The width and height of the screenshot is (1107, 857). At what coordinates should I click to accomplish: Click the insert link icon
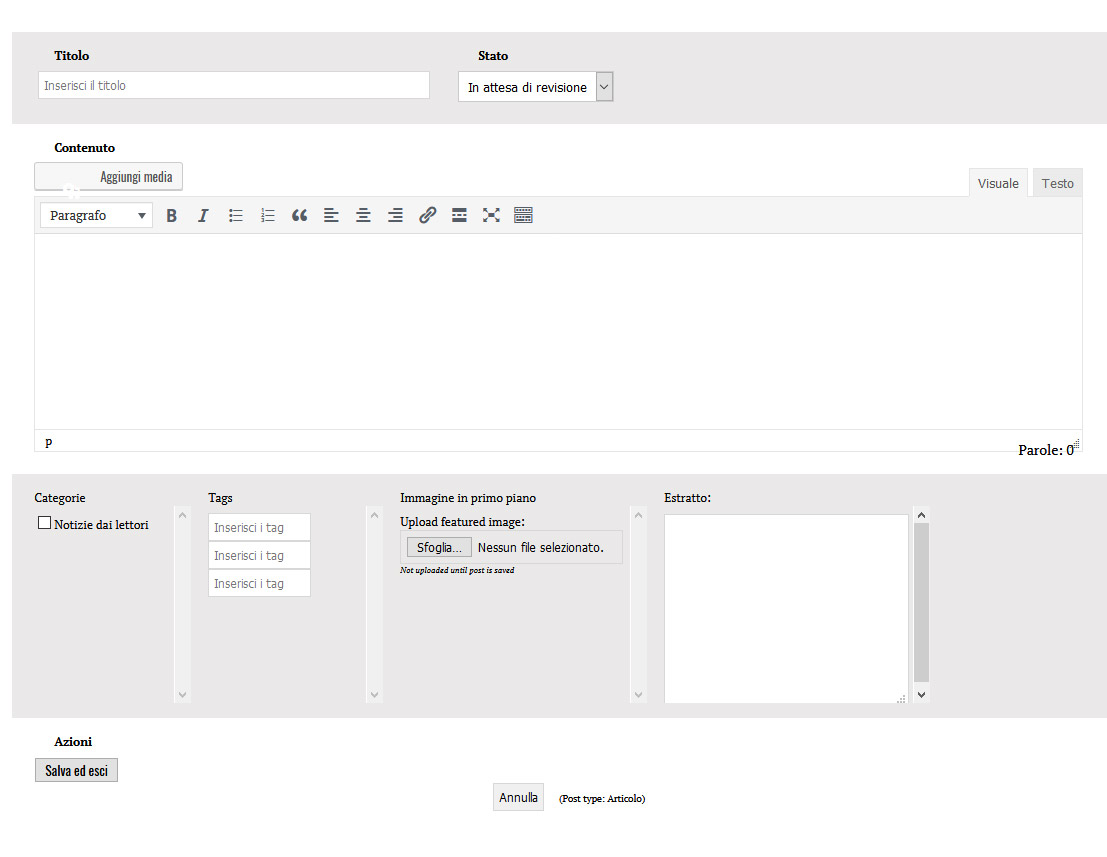427,215
